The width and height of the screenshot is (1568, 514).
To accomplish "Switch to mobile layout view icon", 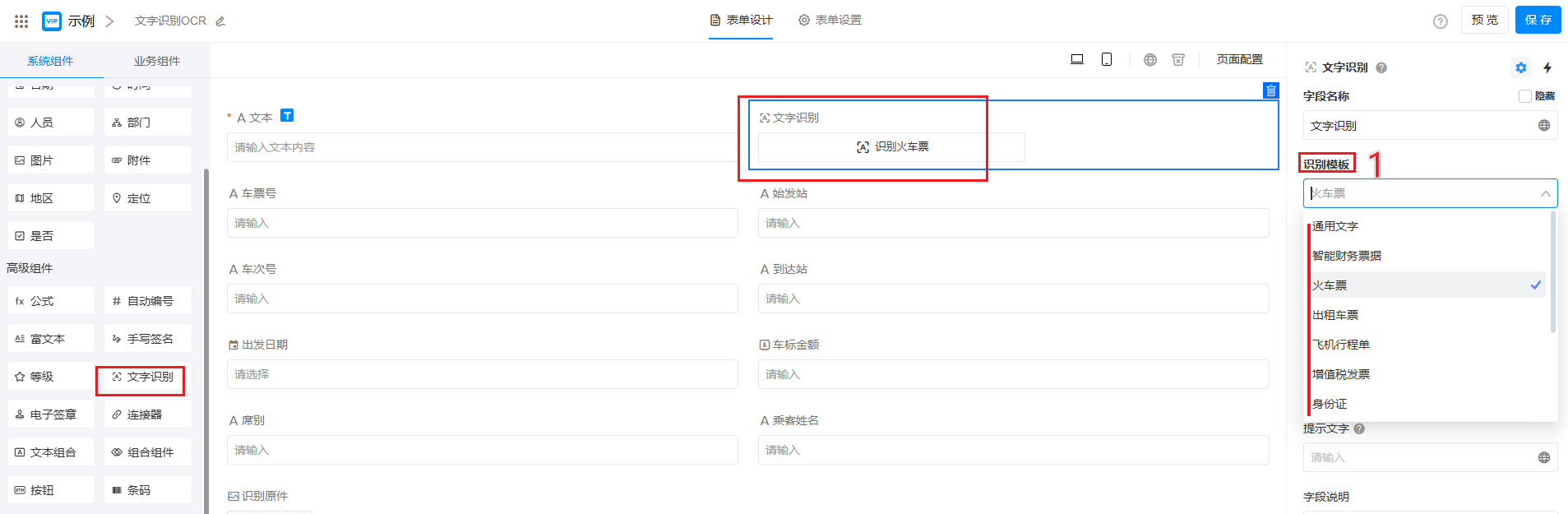I will (x=1107, y=59).
